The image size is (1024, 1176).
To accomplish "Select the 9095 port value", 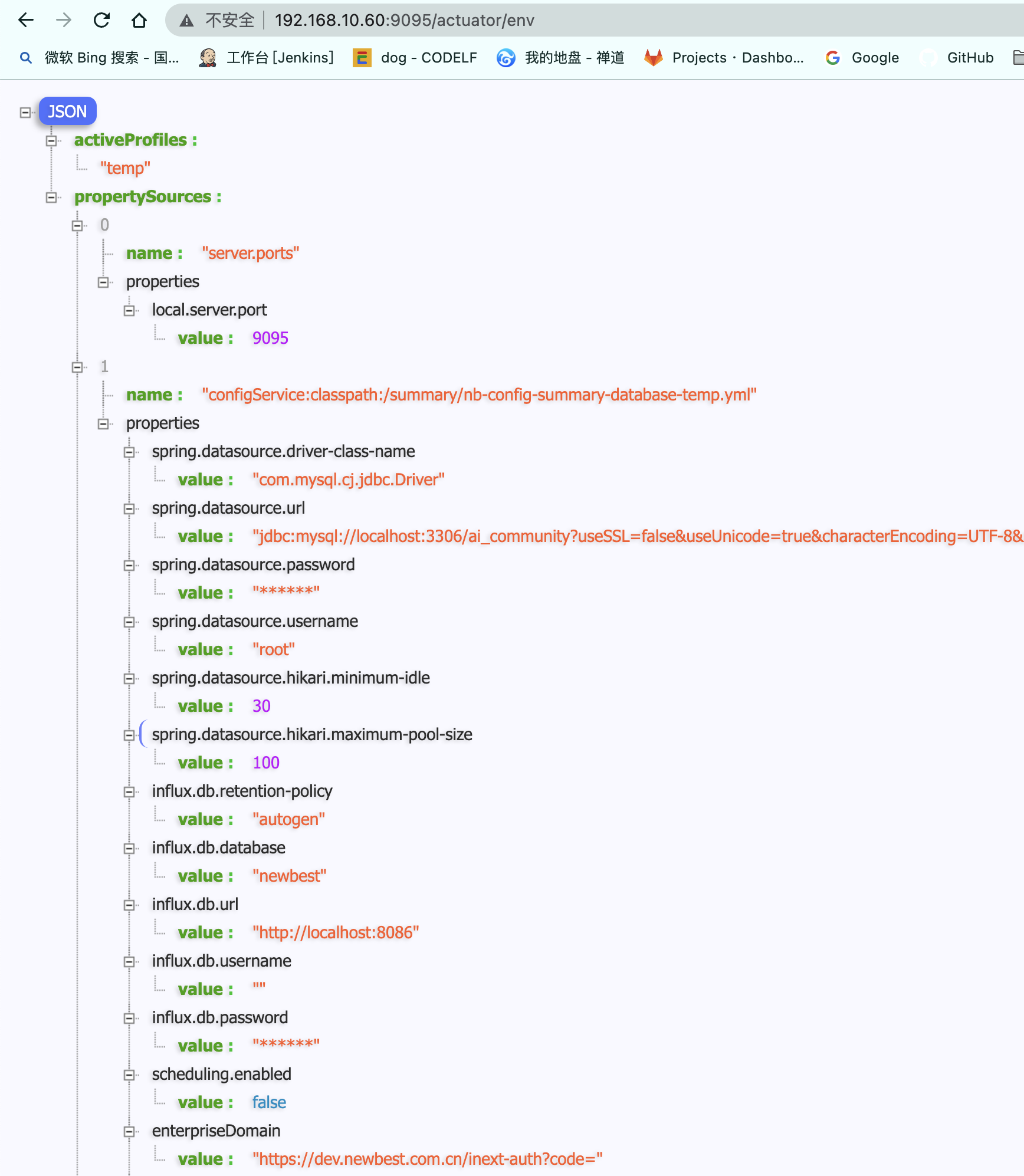I will coord(270,338).
